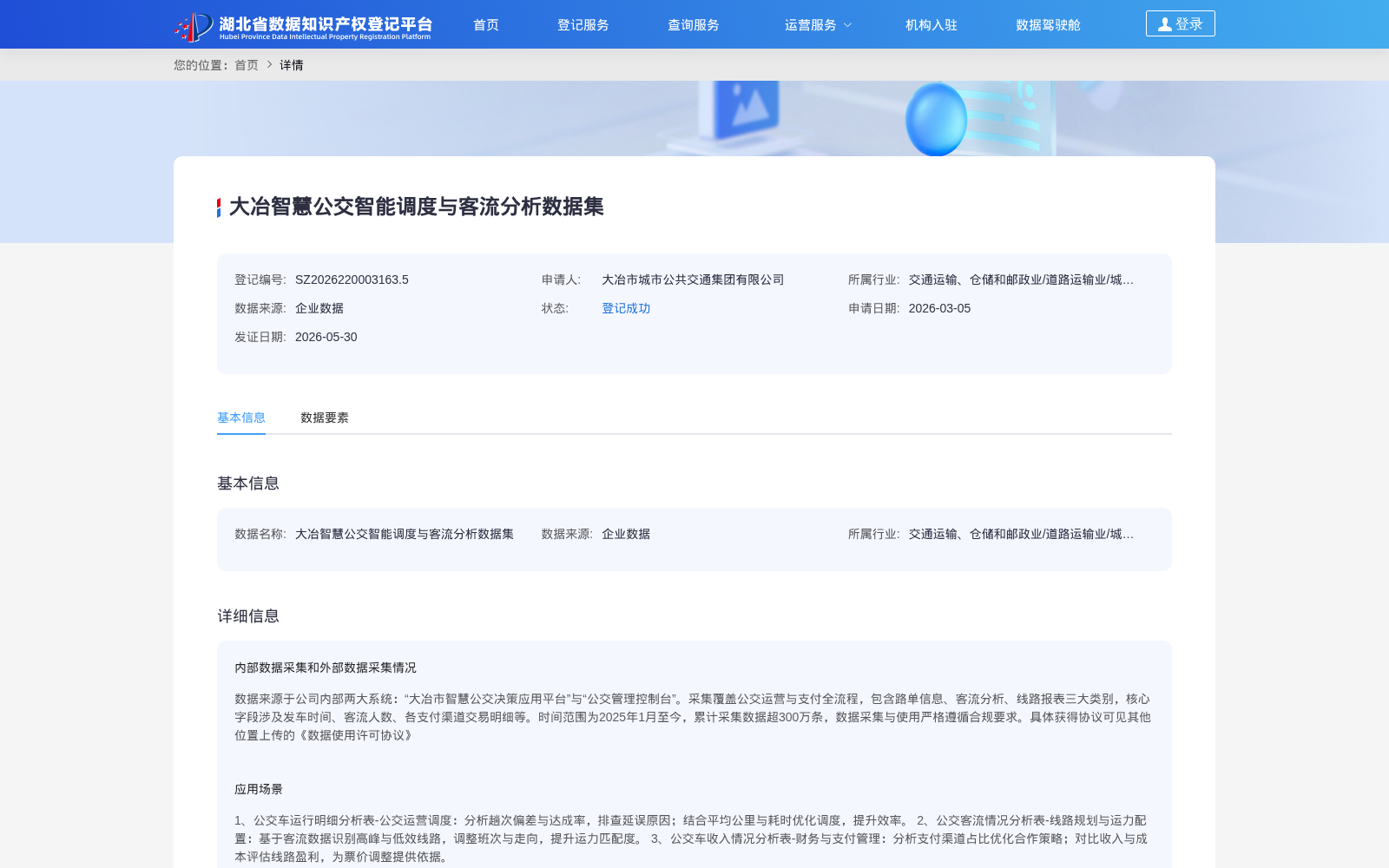The image size is (1389, 868).
Task: Click the 登记成功 status link
Action: 626,308
